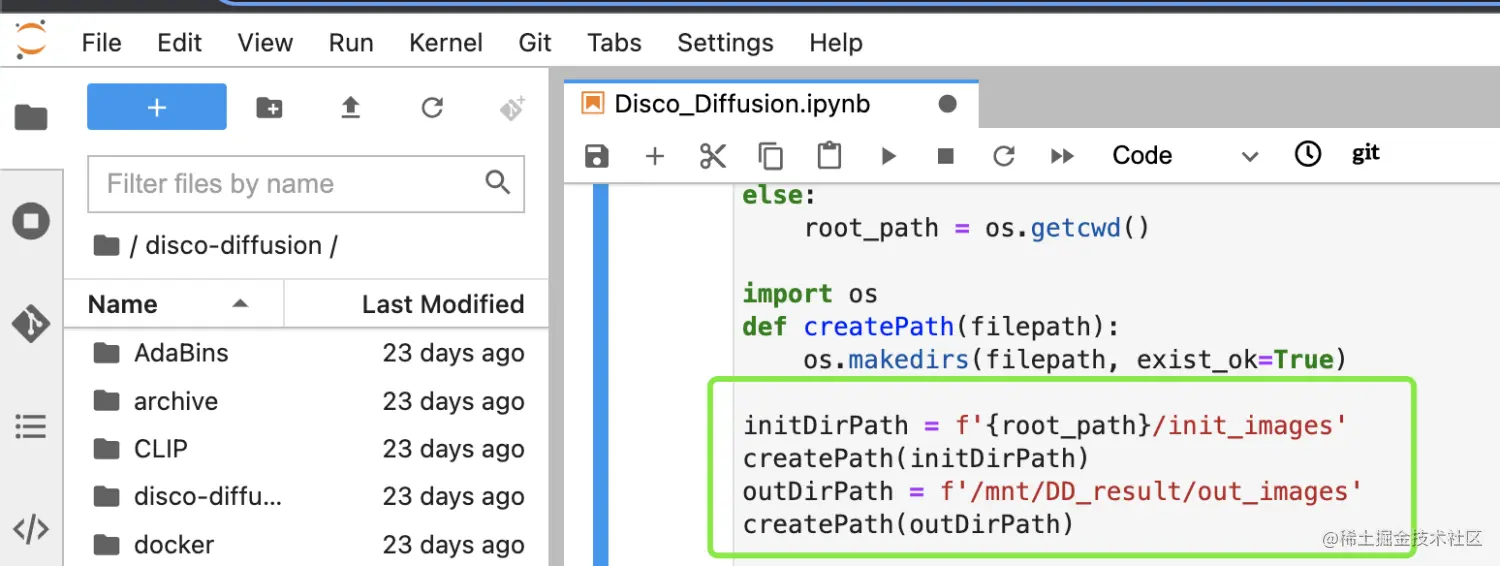Paste cell from clipboard
Image resolution: width=1500 pixels, height=566 pixels.
click(x=829, y=156)
